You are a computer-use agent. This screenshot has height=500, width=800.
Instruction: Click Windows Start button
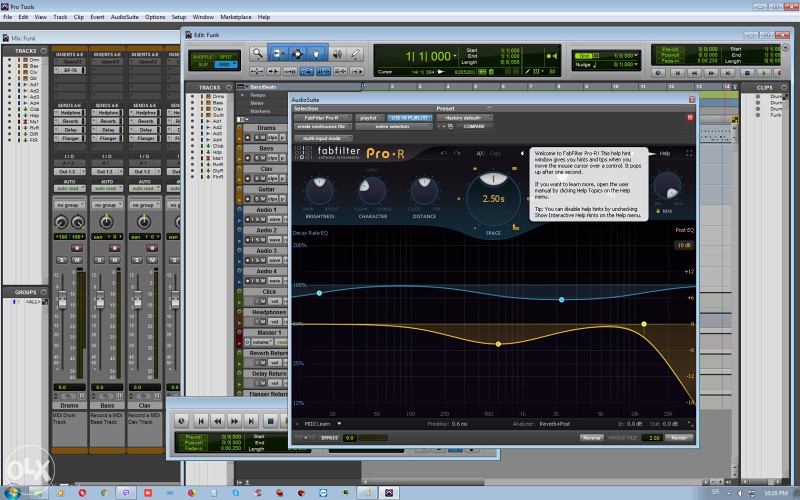point(13,492)
